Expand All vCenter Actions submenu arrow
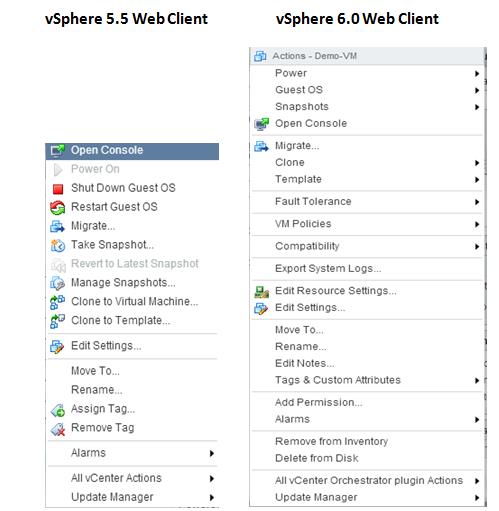The image size is (499, 511). (x=212, y=479)
